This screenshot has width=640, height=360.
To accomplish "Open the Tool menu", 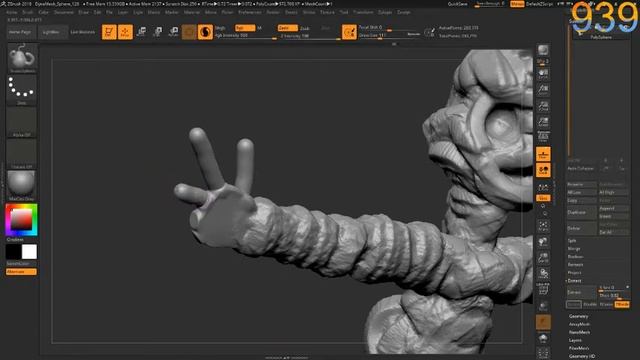I will tap(344, 12).
